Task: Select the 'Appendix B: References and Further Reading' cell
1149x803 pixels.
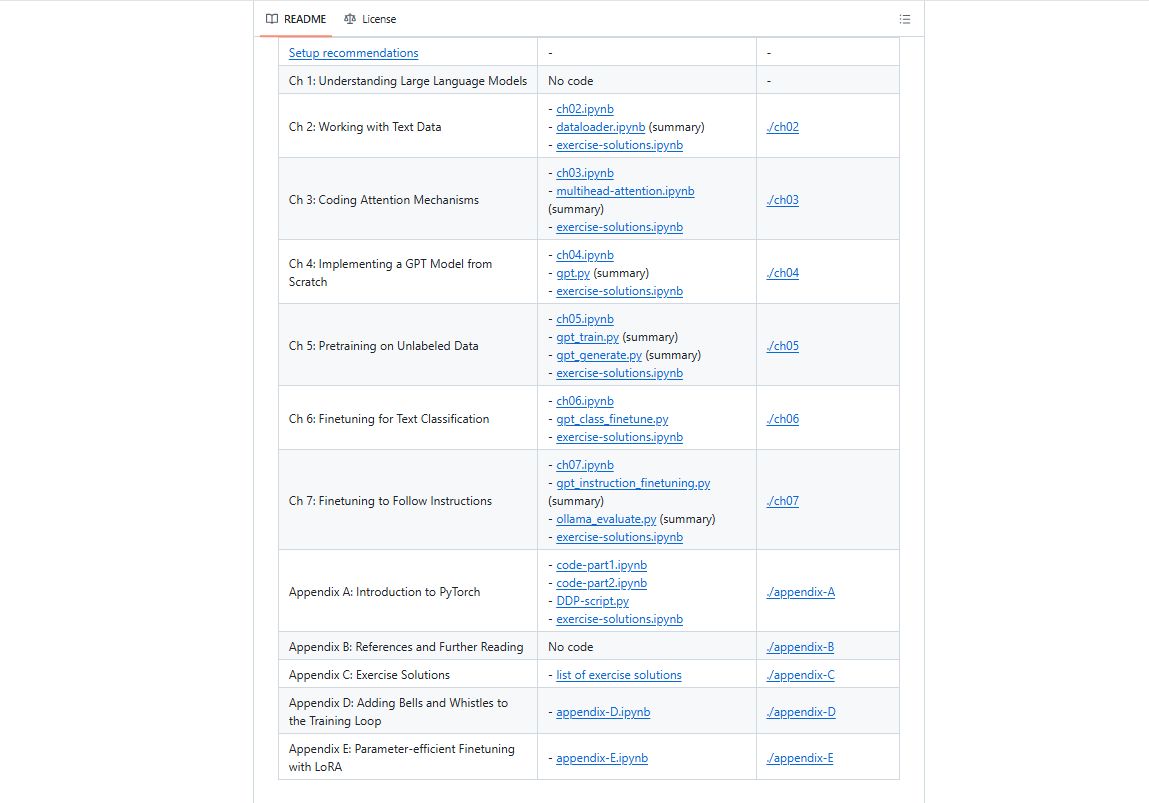Action: pyautogui.click(x=407, y=646)
